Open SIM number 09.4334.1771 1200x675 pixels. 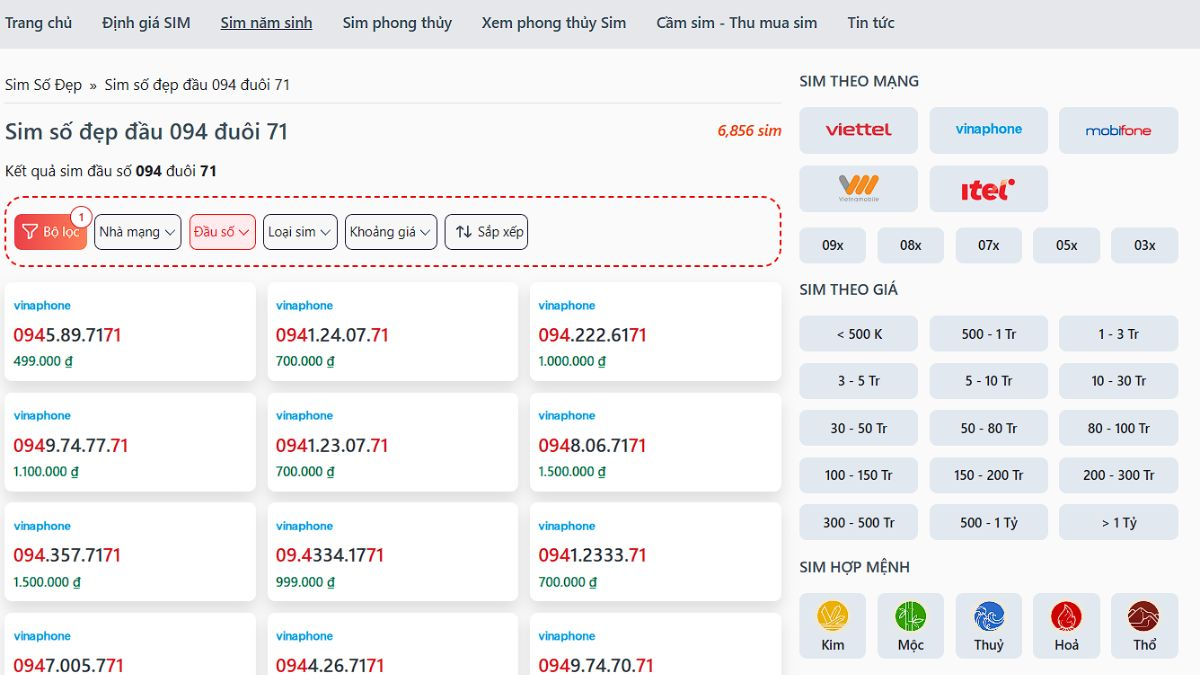pos(330,555)
